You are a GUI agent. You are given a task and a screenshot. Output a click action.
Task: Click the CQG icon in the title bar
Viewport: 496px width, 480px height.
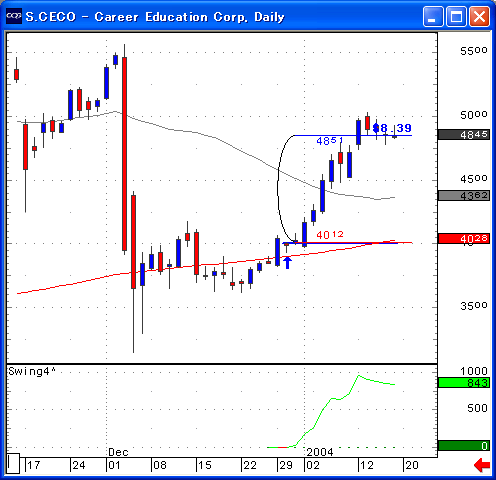coord(14,16)
